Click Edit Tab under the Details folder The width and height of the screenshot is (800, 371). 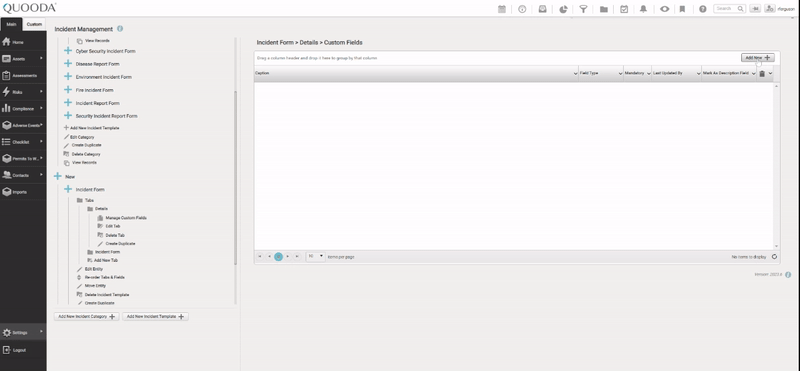113,226
